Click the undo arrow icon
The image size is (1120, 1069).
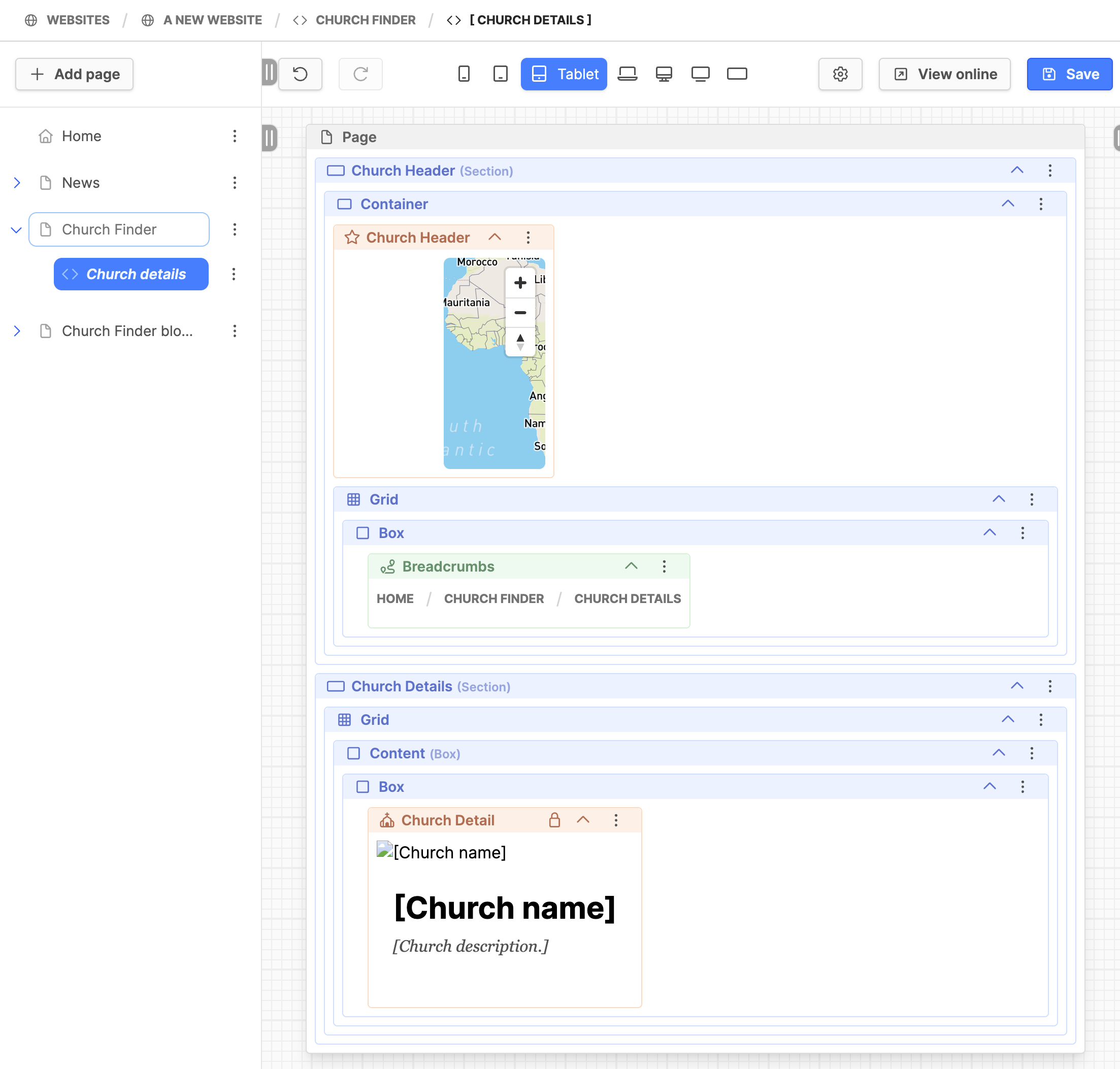point(300,74)
